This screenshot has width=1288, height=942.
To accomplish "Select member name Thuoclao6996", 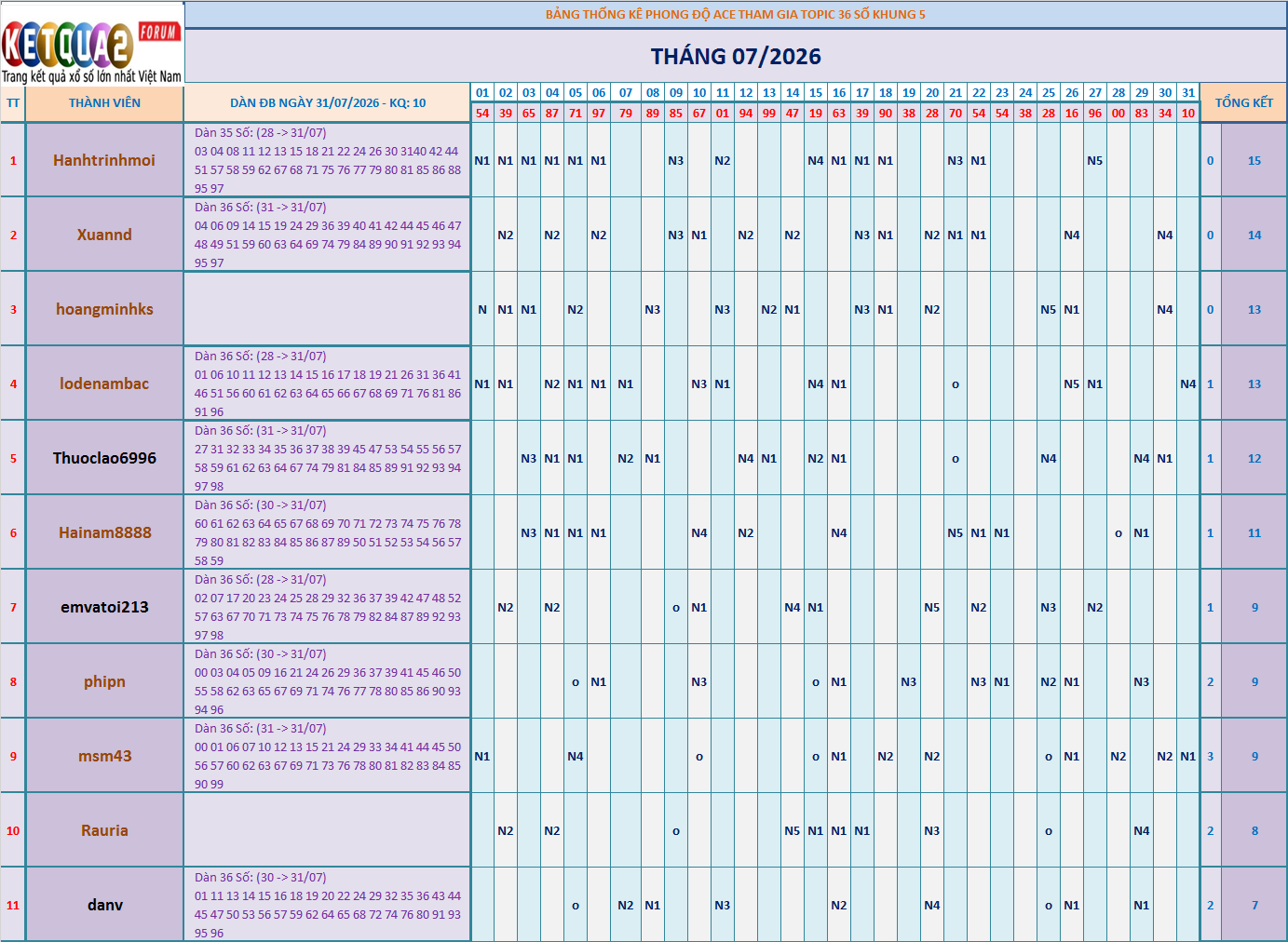I will tap(104, 458).
